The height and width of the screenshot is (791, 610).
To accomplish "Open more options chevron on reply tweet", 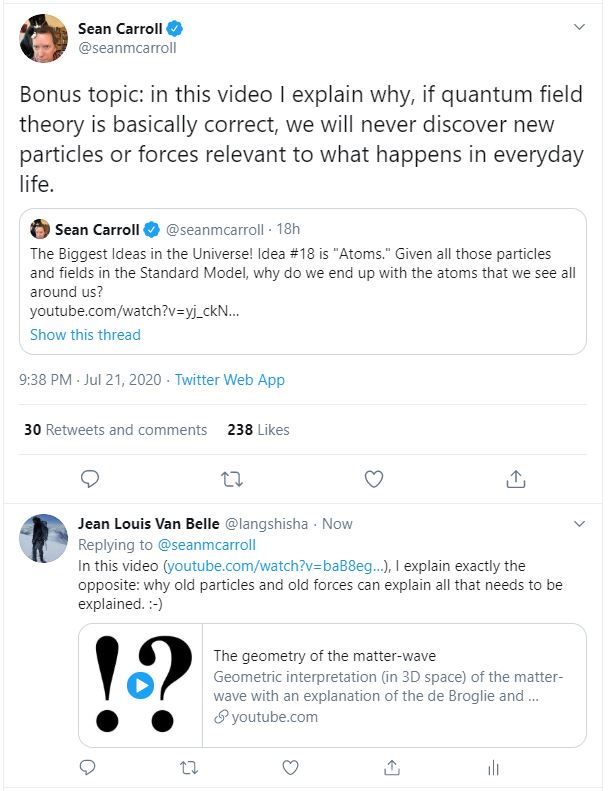I will [x=579, y=524].
